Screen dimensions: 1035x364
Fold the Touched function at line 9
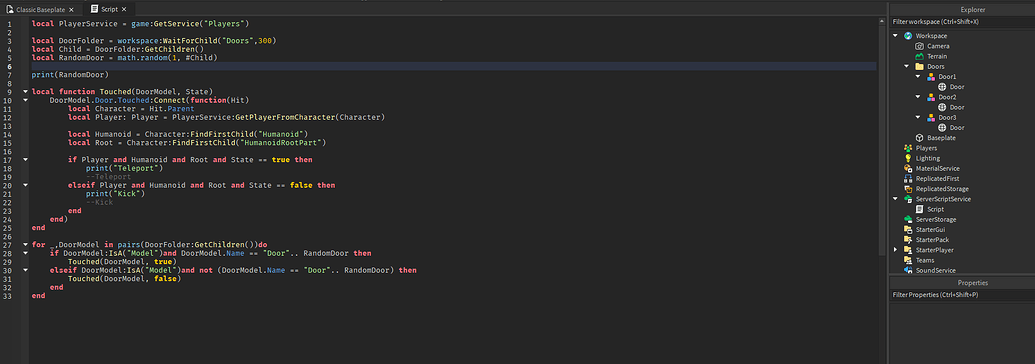[25, 91]
